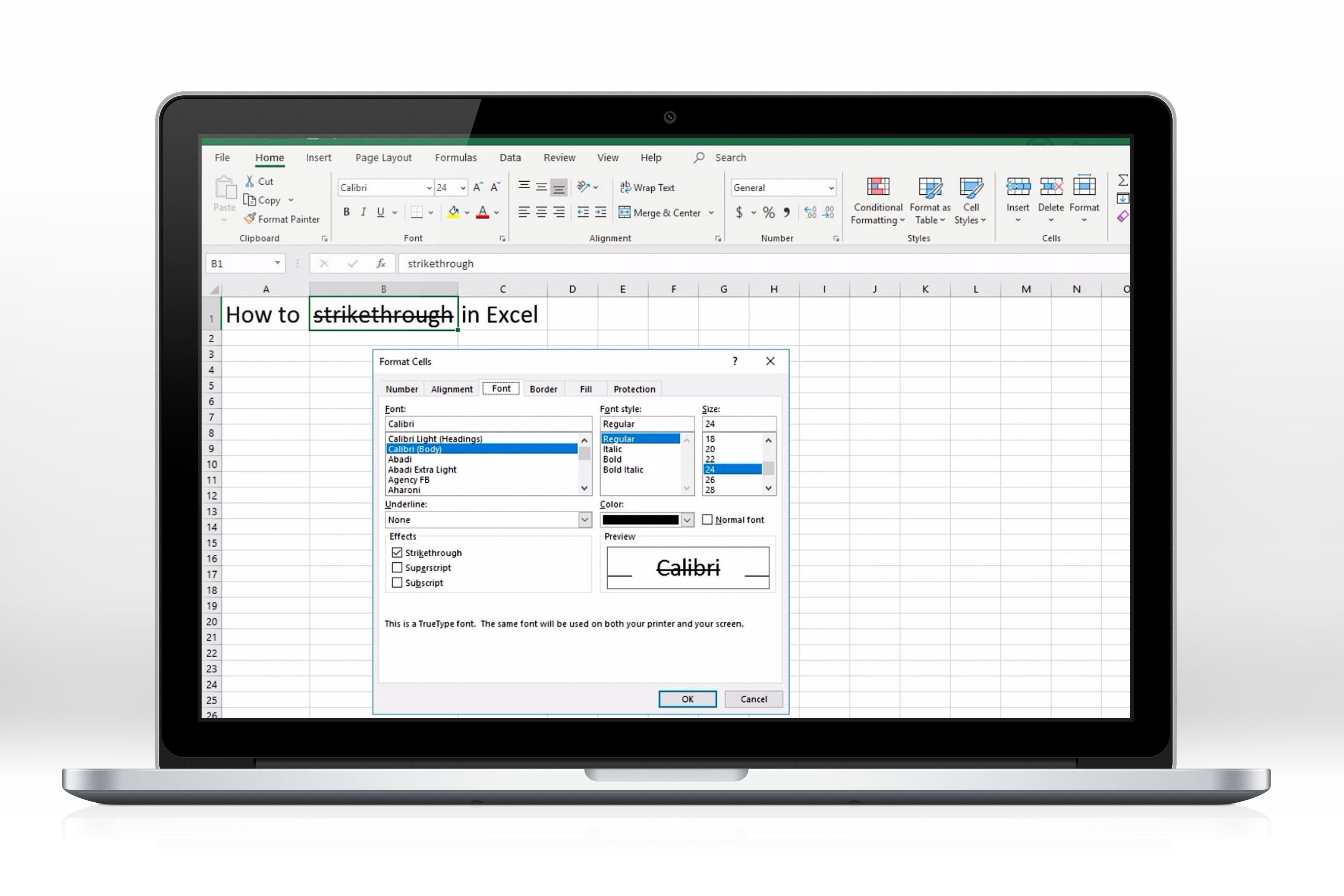Viewport: 1344px width, 896px height.
Task: Toggle Bold in the ribbon
Action: (346, 212)
